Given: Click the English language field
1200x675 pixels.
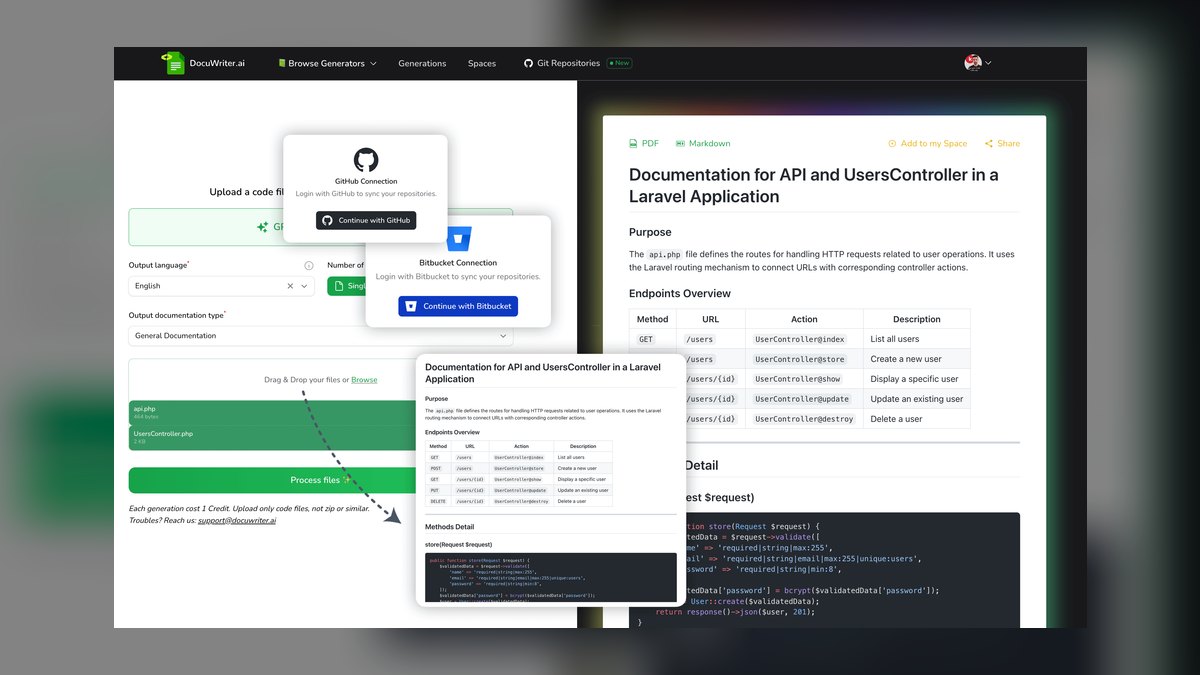Looking at the screenshot, I should (x=221, y=286).
